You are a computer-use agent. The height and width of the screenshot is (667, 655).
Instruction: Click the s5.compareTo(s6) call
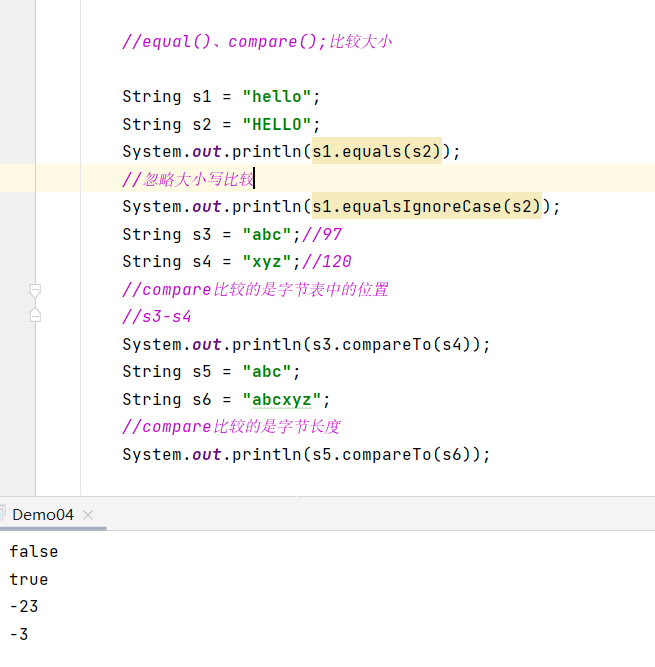pyautogui.click(x=406, y=454)
